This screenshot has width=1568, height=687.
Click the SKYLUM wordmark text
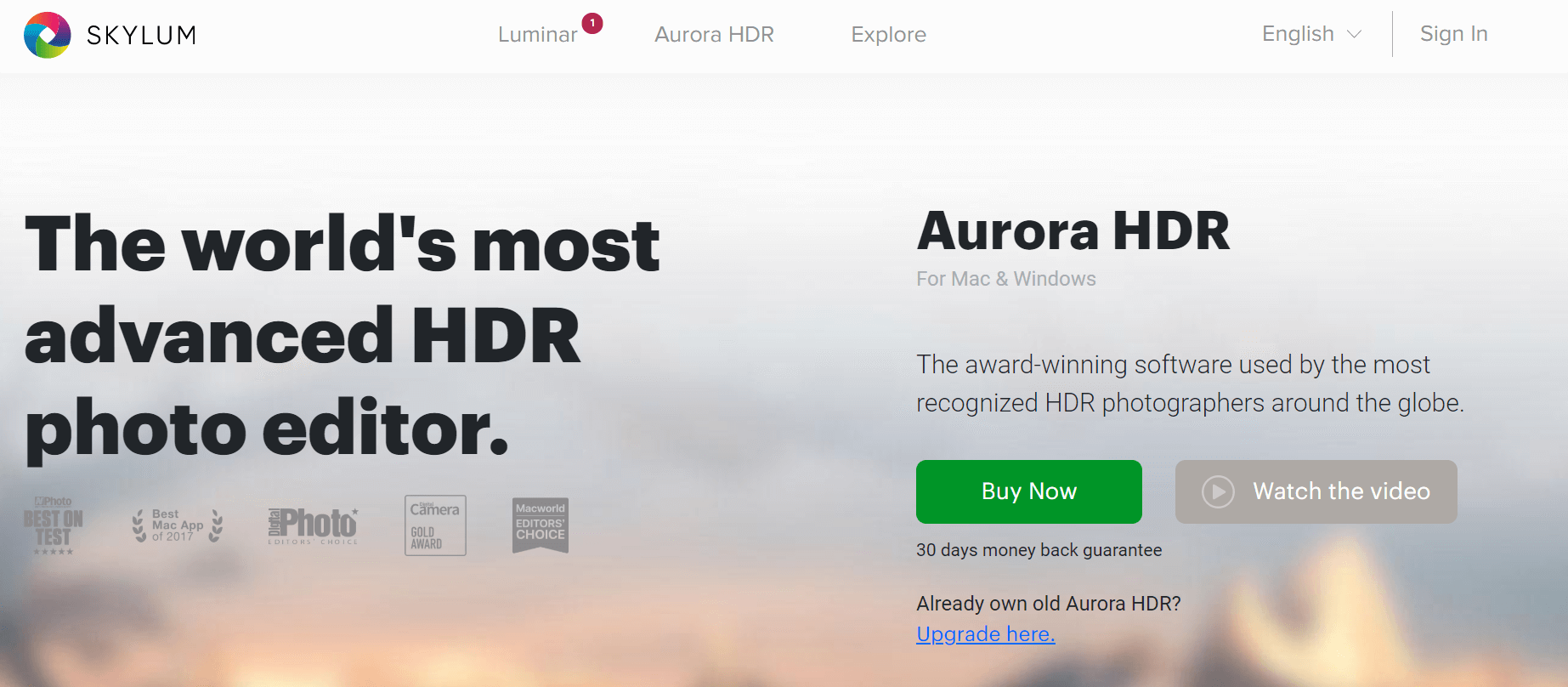pyautogui.click(x=142, y=35)
